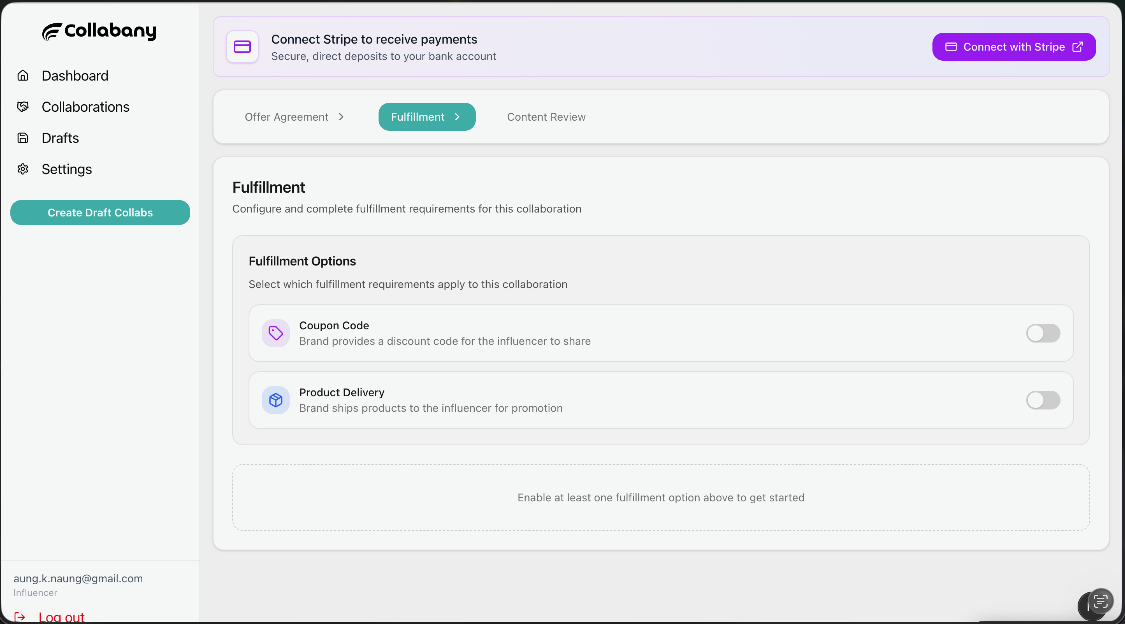1125x624 pixels.
Task: Click the Log out link
Action: click(61, 617)
